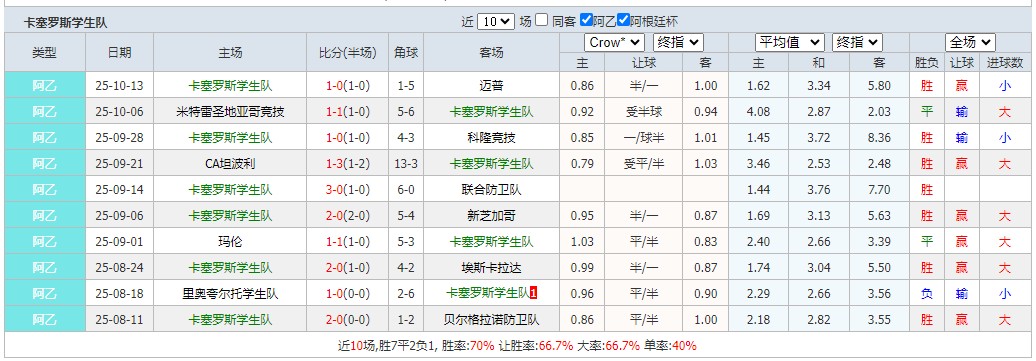
Task: Click corner count 13-3
Action: [x=406, y=163]
